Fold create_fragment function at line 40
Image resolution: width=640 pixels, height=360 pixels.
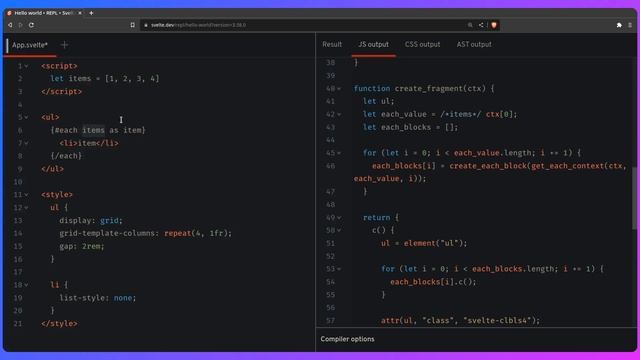pyautogui.click(x=339, y=89)
